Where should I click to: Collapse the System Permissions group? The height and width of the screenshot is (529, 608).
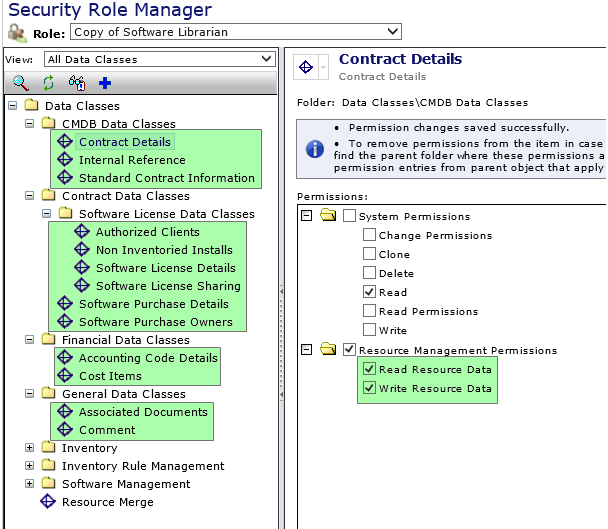[x=306, y=216]
